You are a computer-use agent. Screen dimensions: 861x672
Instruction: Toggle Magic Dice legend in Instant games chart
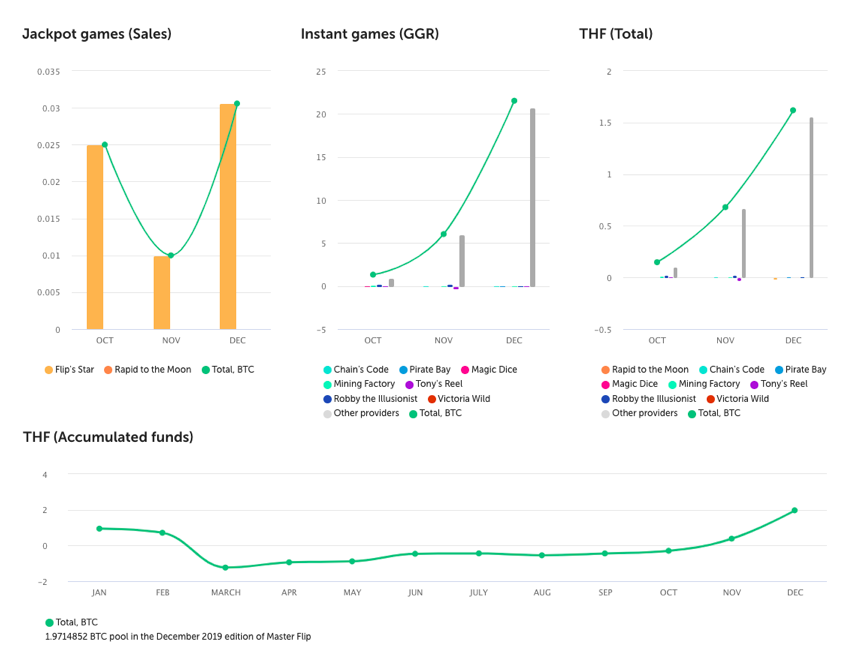[x=489, y=369]
